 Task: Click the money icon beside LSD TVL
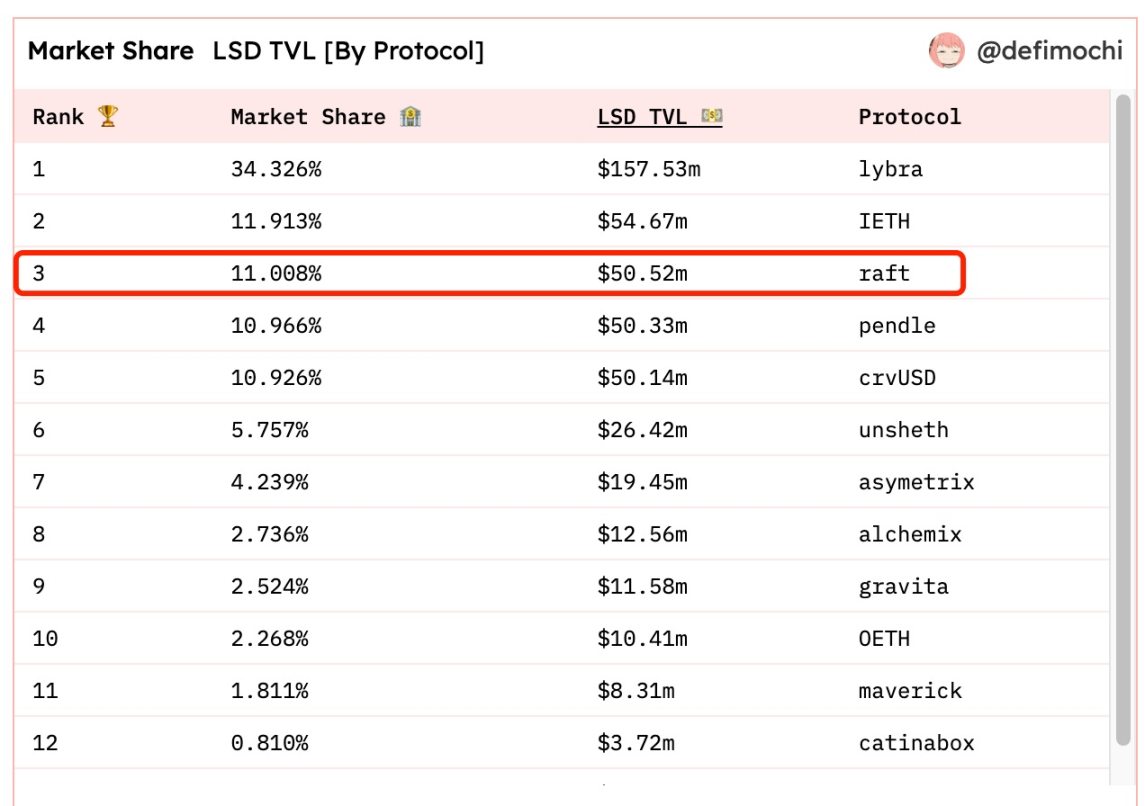(712, 117)
